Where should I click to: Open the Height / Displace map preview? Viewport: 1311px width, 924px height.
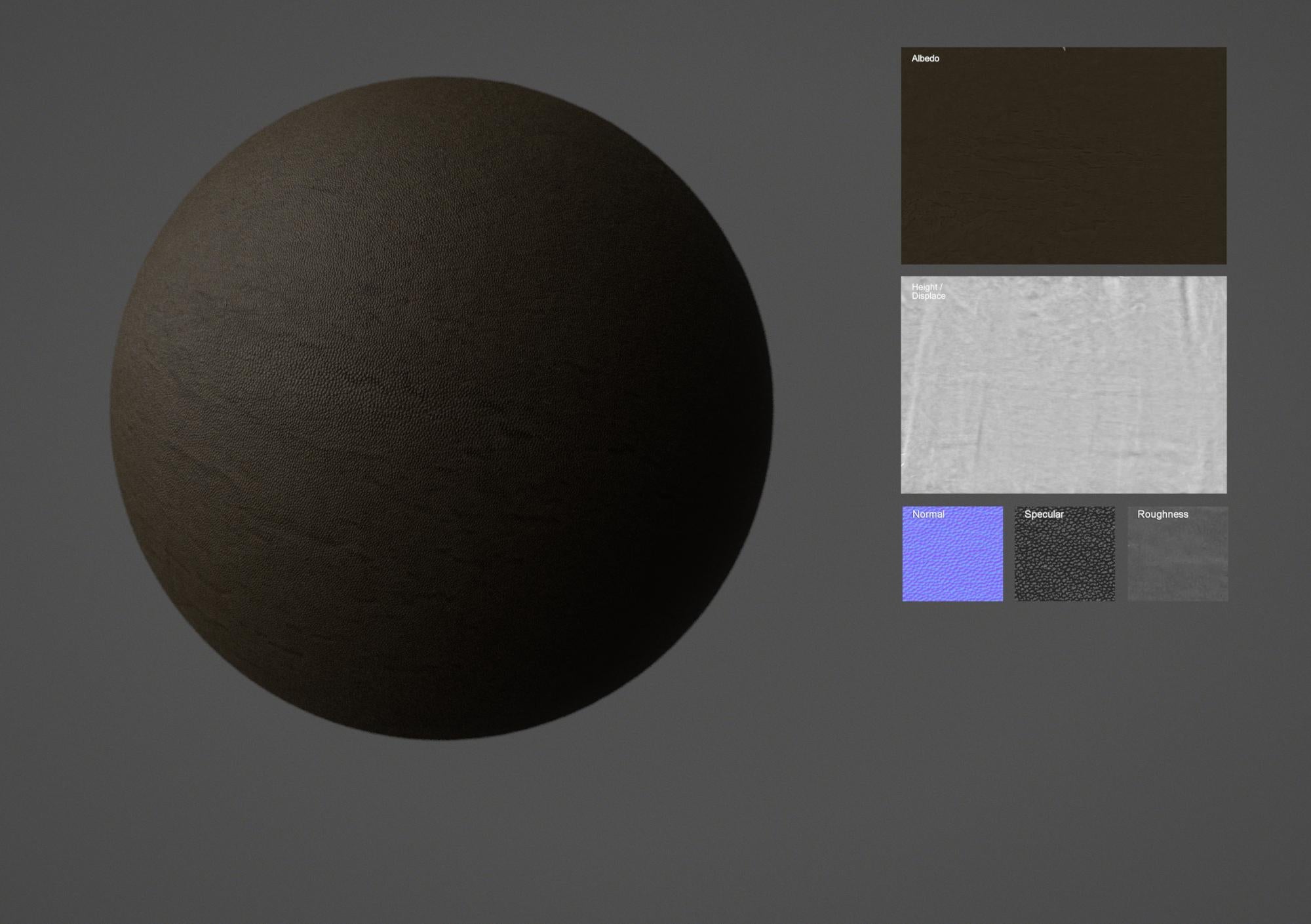pyautogui.click(x=1063, y=385)
